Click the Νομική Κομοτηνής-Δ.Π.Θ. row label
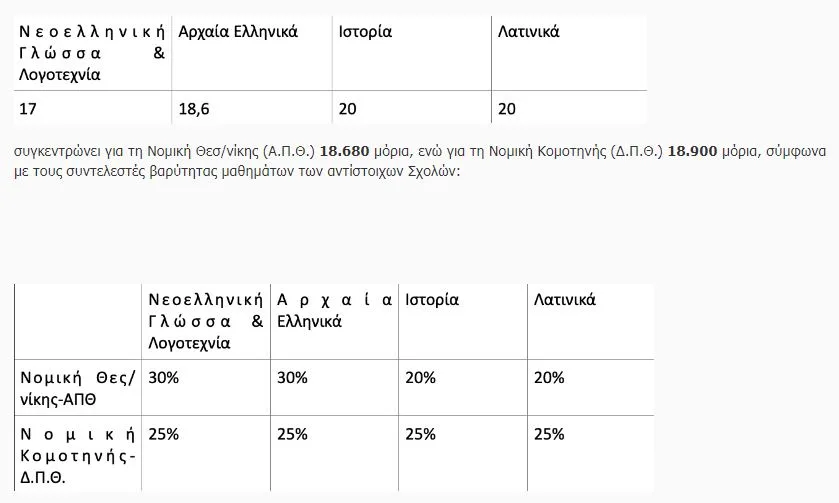The height and width of the screenshot is (503, 839). 77,454
